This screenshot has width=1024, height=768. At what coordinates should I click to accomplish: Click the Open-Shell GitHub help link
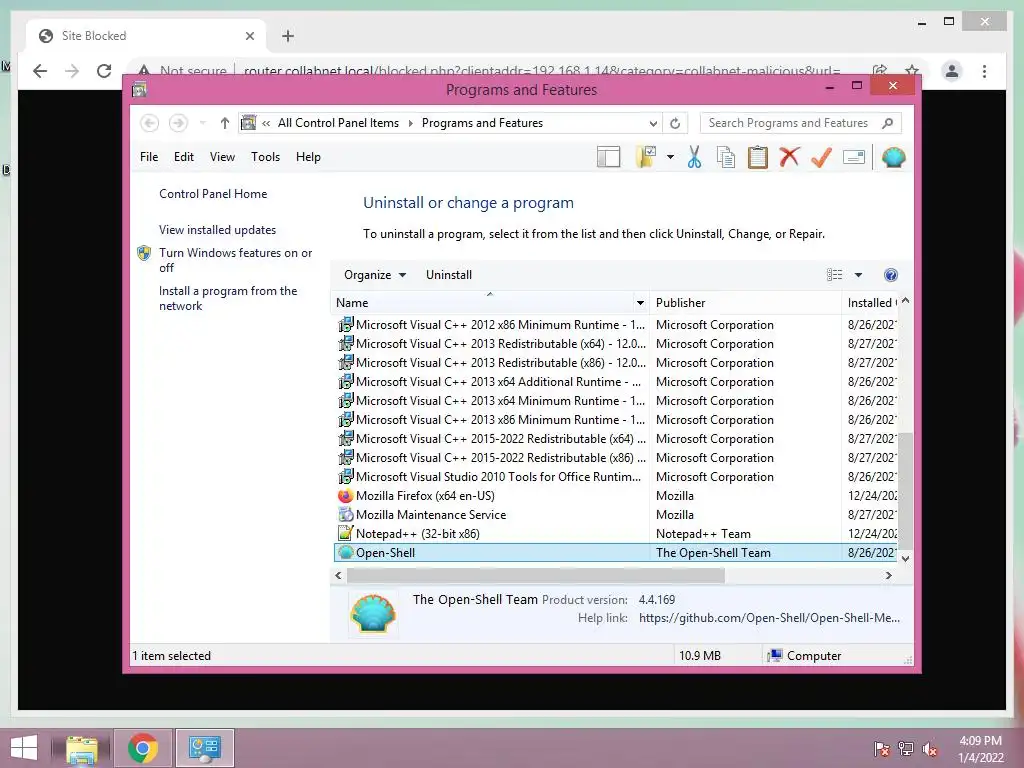[x=769, y=618]
